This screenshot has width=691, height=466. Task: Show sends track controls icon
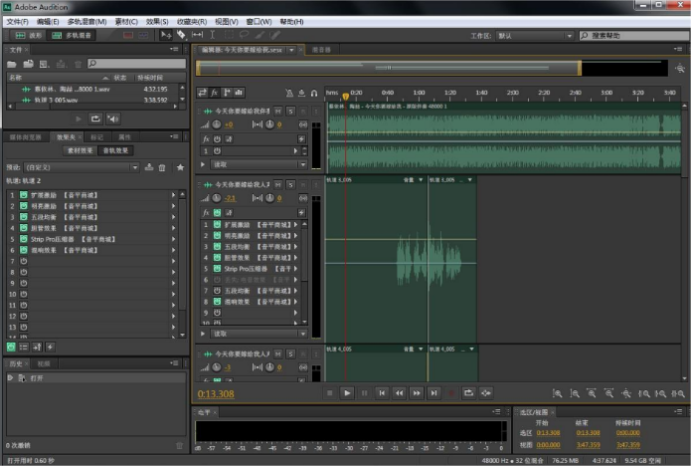227,93
